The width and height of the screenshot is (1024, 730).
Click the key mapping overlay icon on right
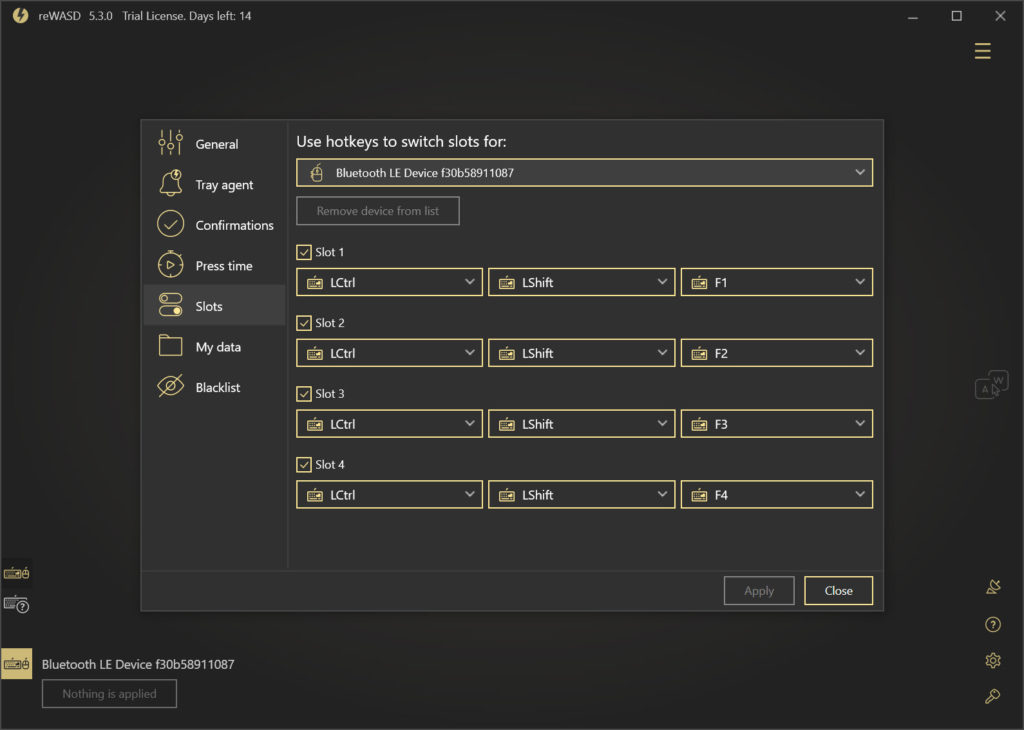991,385
